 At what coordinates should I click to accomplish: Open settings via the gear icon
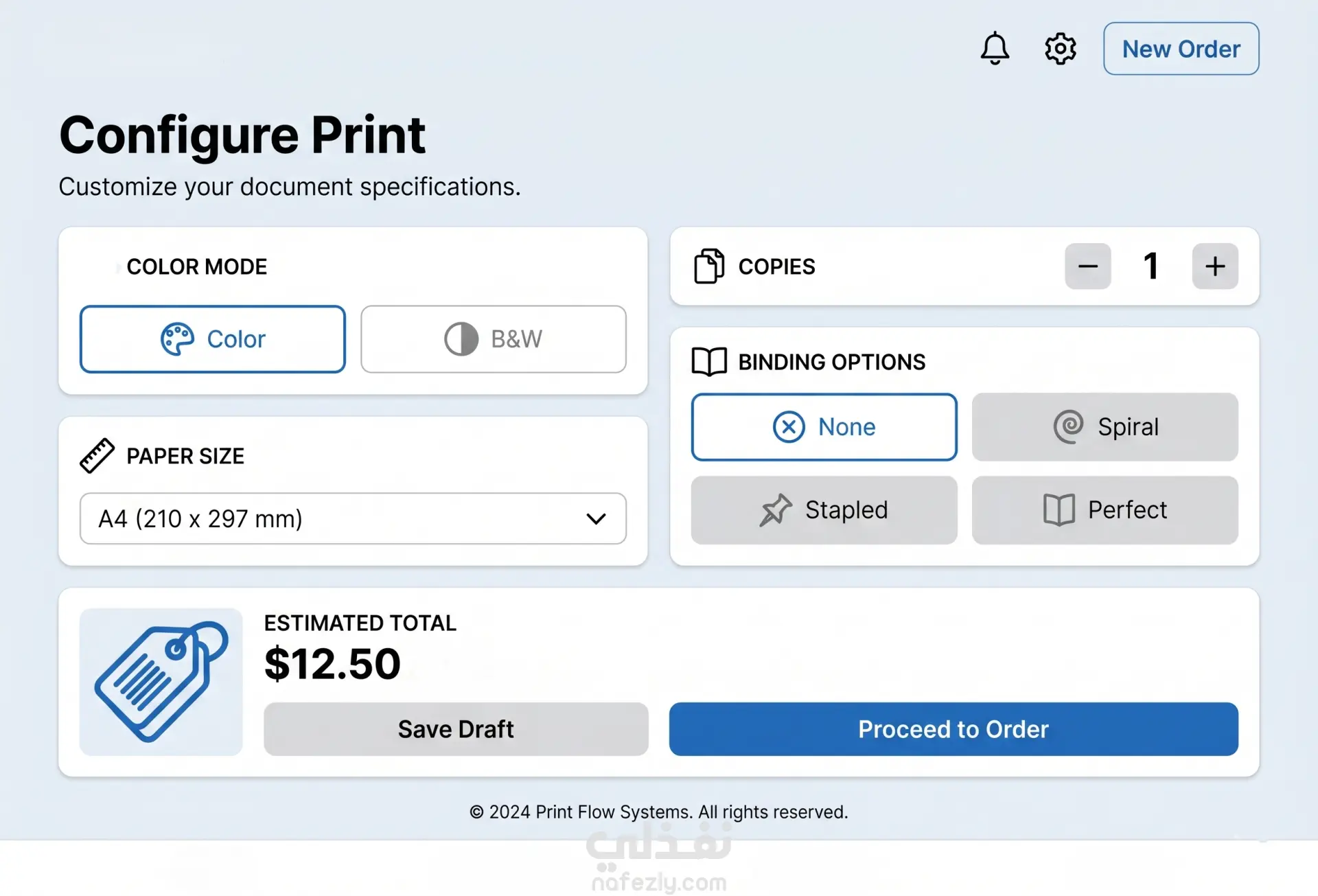point(1060,49)
